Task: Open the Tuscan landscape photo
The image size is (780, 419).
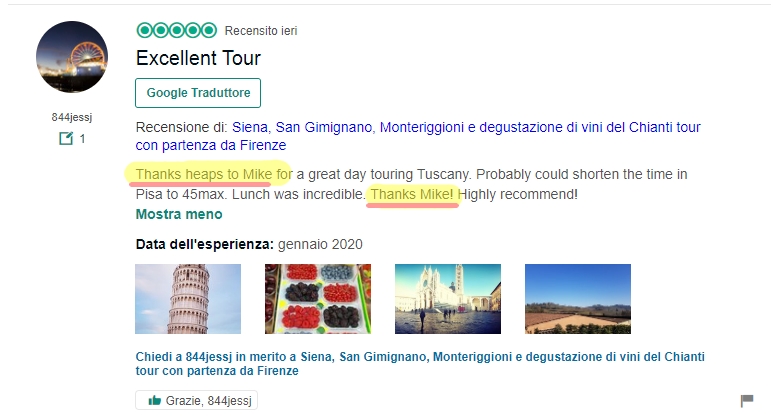Action: (578, 299)
